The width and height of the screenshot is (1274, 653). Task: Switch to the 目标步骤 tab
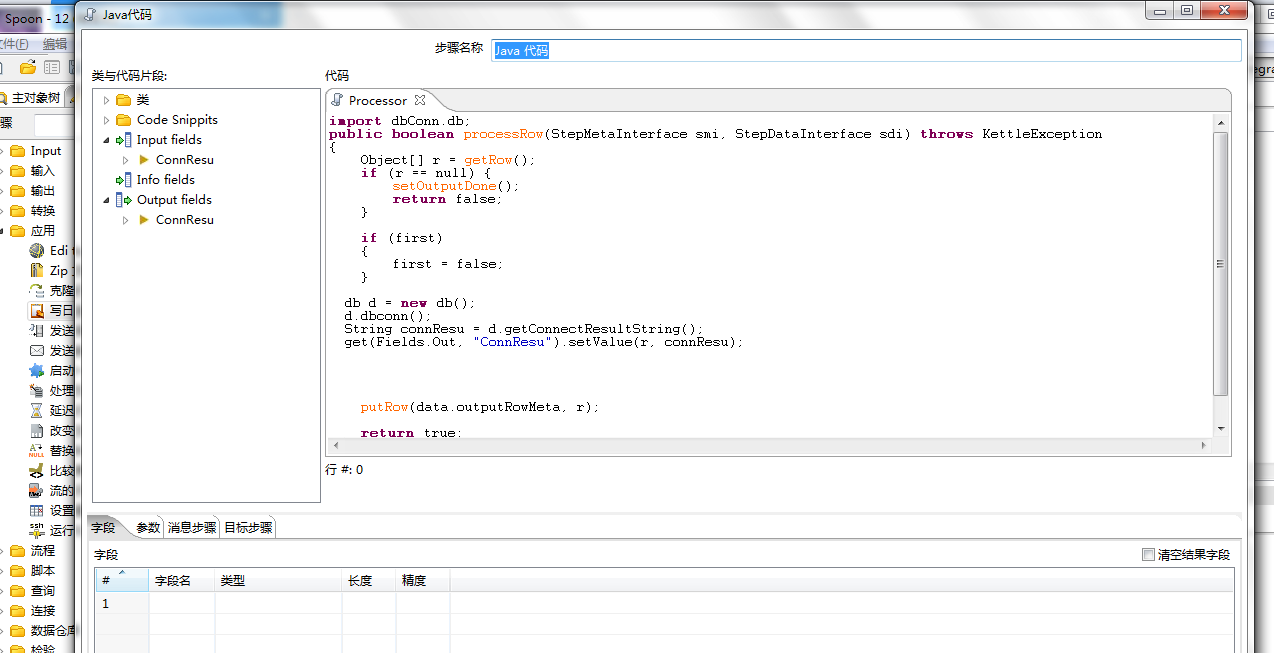[248, 528]
